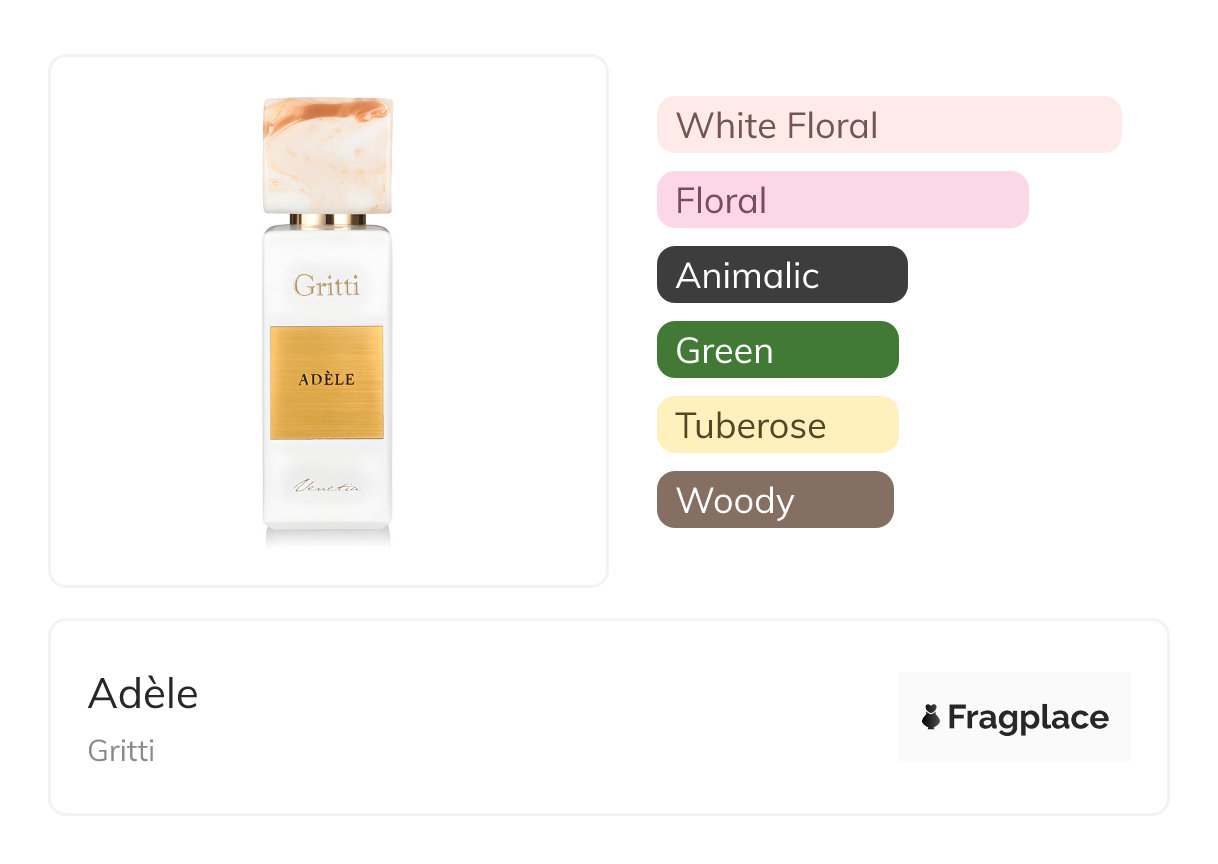Click the Fragplace flower logo icon
Viewport: 1218px width, 864px height.
[931, 717]
